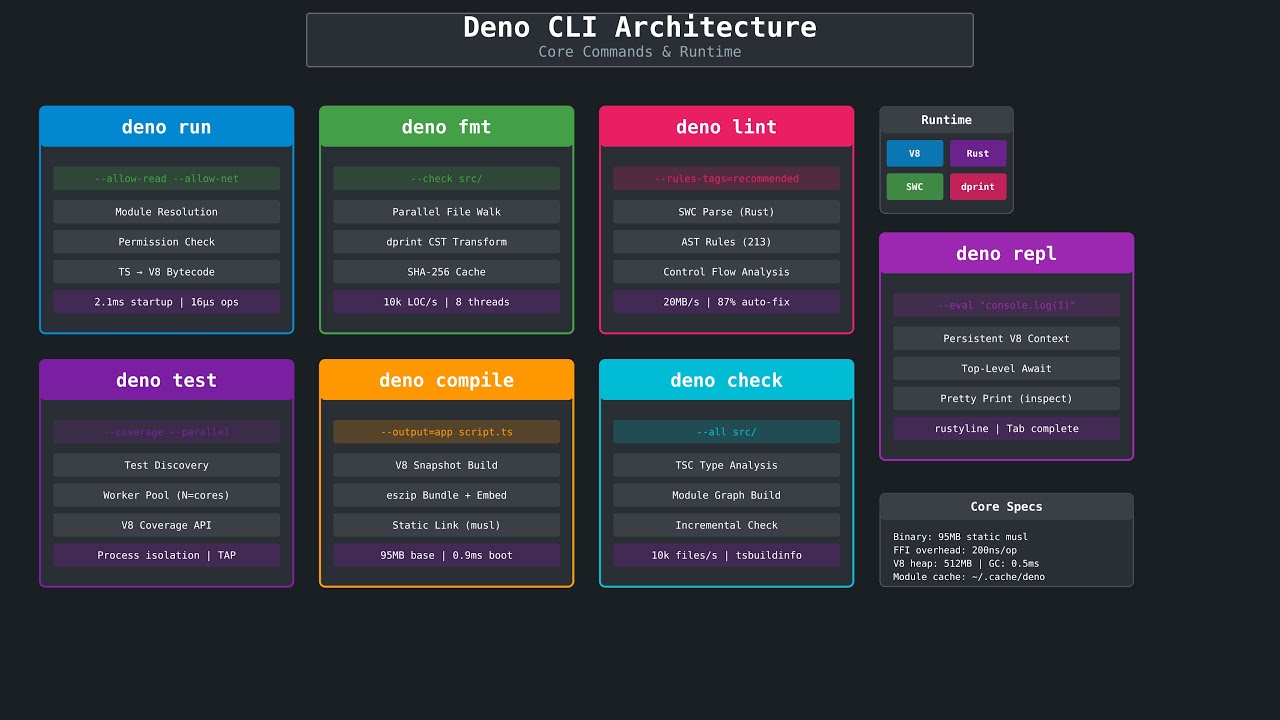Click the 'Worker Pool (N=cores)' row
Screen dimensions: 1280x720
point(167,495)
